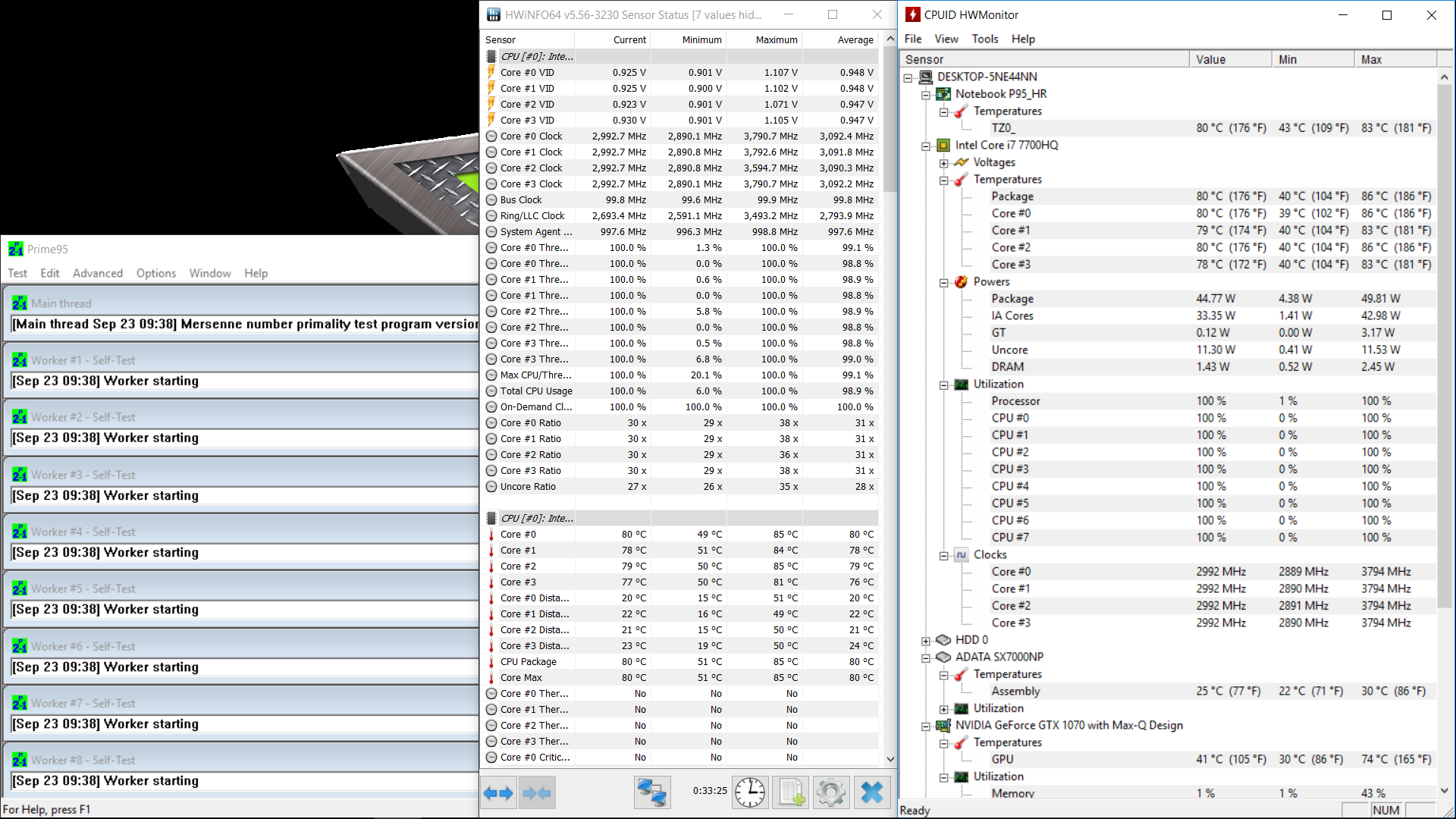1456x819 pixels.
Task: Collapse the Powers node in HWMonitor
Action: (x=944, y=282)
